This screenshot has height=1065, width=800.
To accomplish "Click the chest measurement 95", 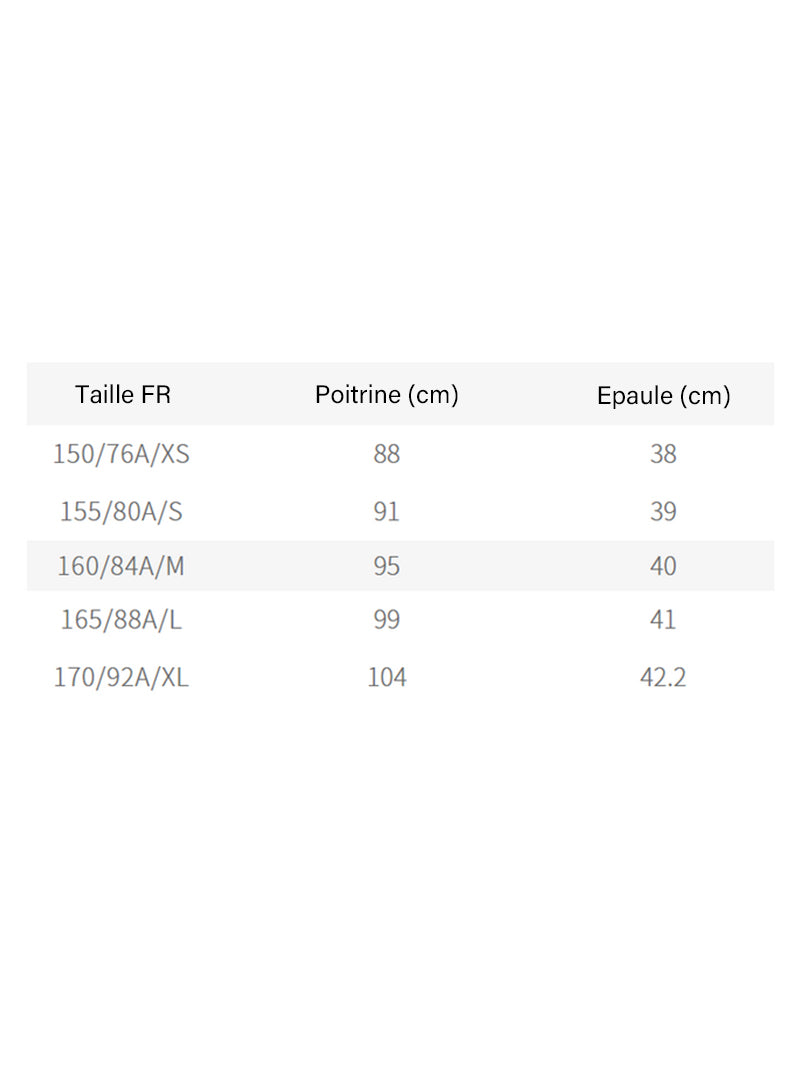I will click(386, 566).
